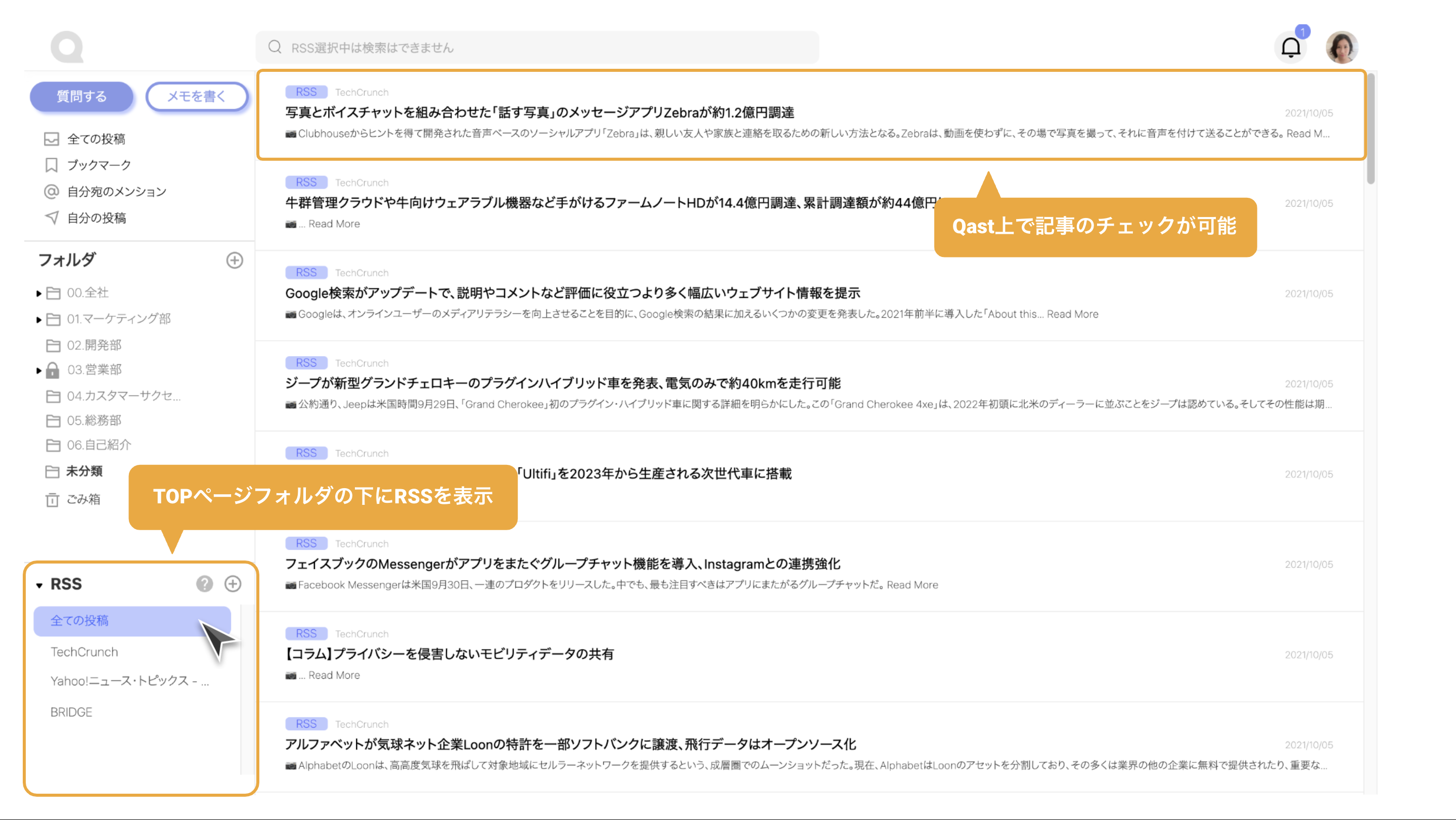
Task: Open the Alphabet Loon patents article
Action: point(571,744)
